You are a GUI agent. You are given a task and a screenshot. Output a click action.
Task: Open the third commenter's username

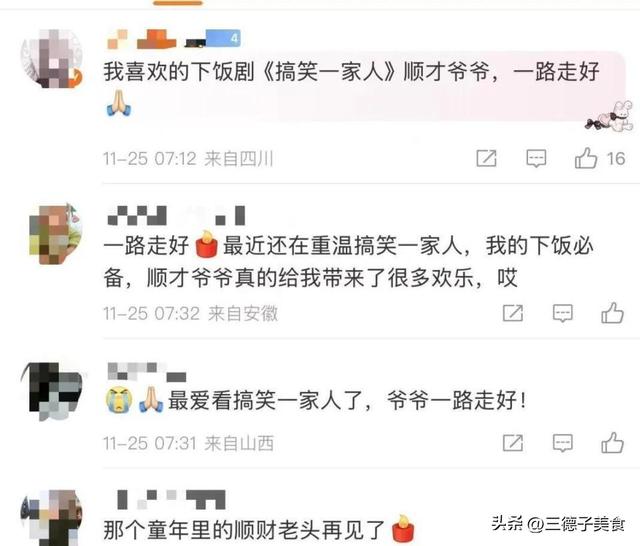pos(147,371)
